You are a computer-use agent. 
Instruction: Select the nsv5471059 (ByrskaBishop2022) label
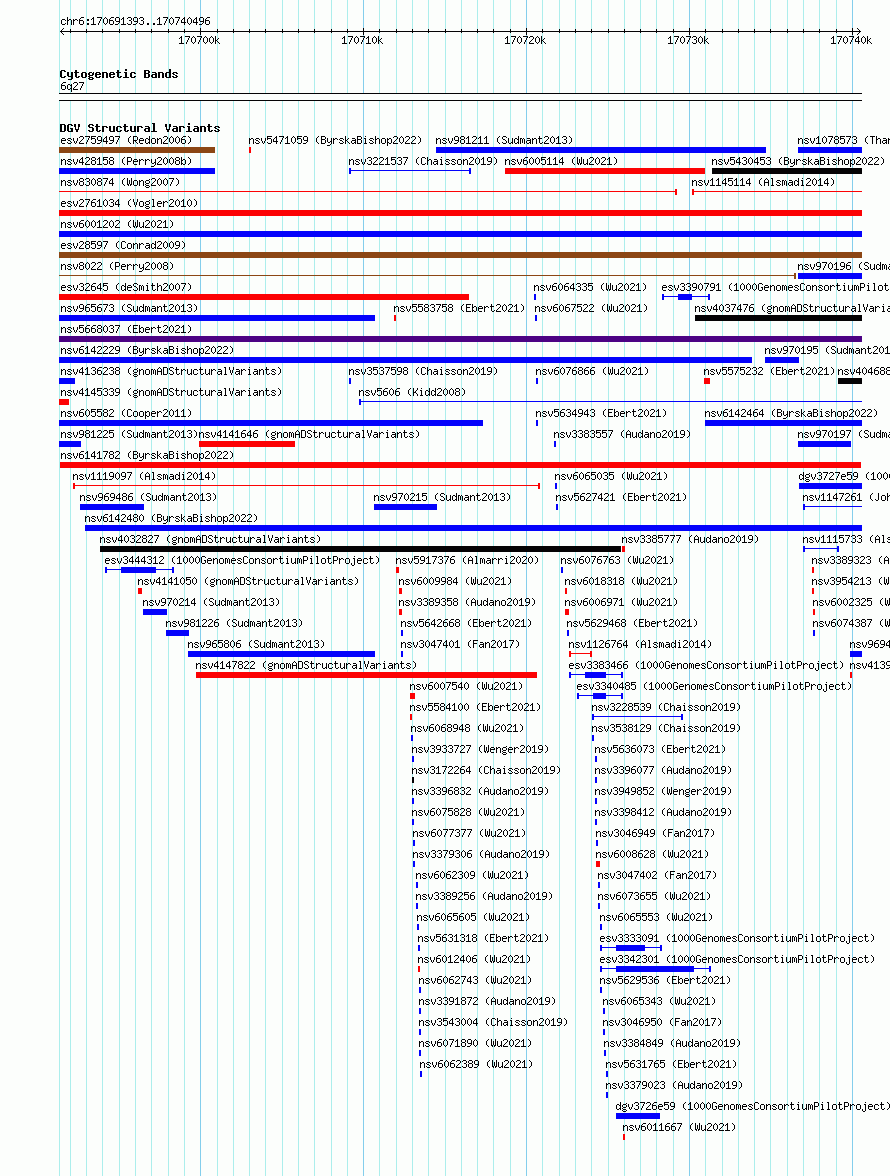click(x=335, y=140)
